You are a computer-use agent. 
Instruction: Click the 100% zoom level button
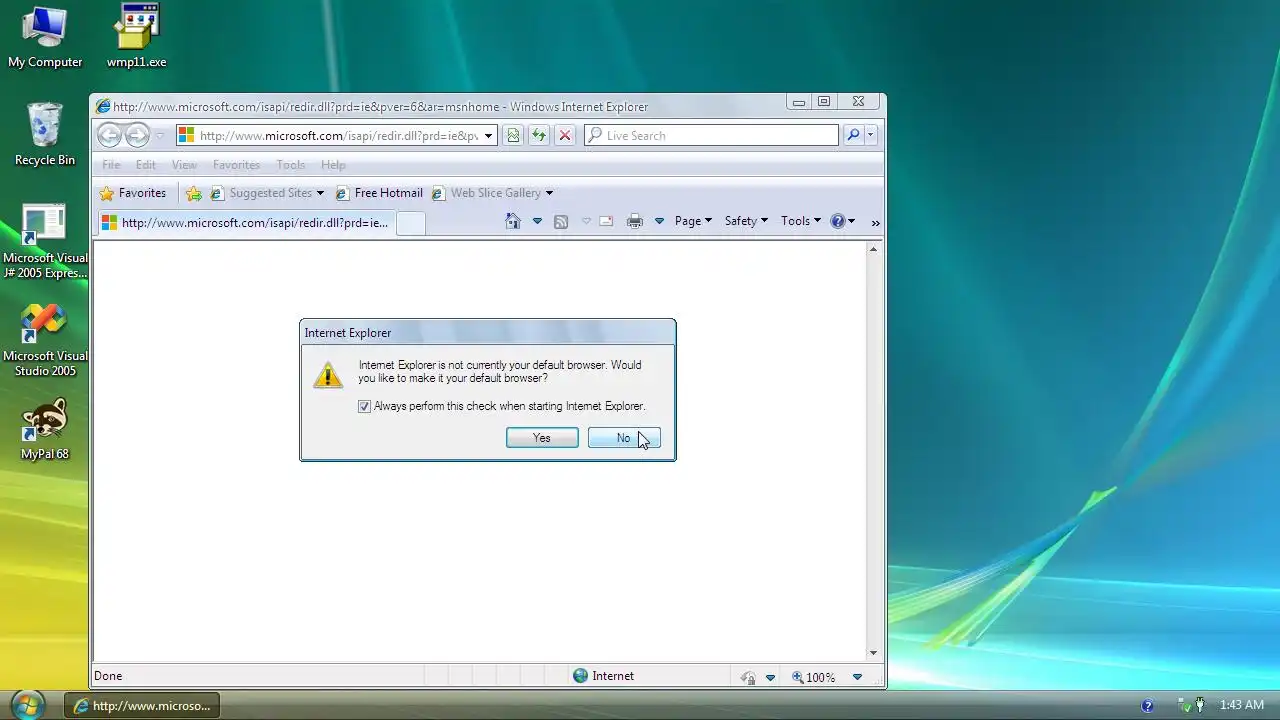click(x=813, y=677)
